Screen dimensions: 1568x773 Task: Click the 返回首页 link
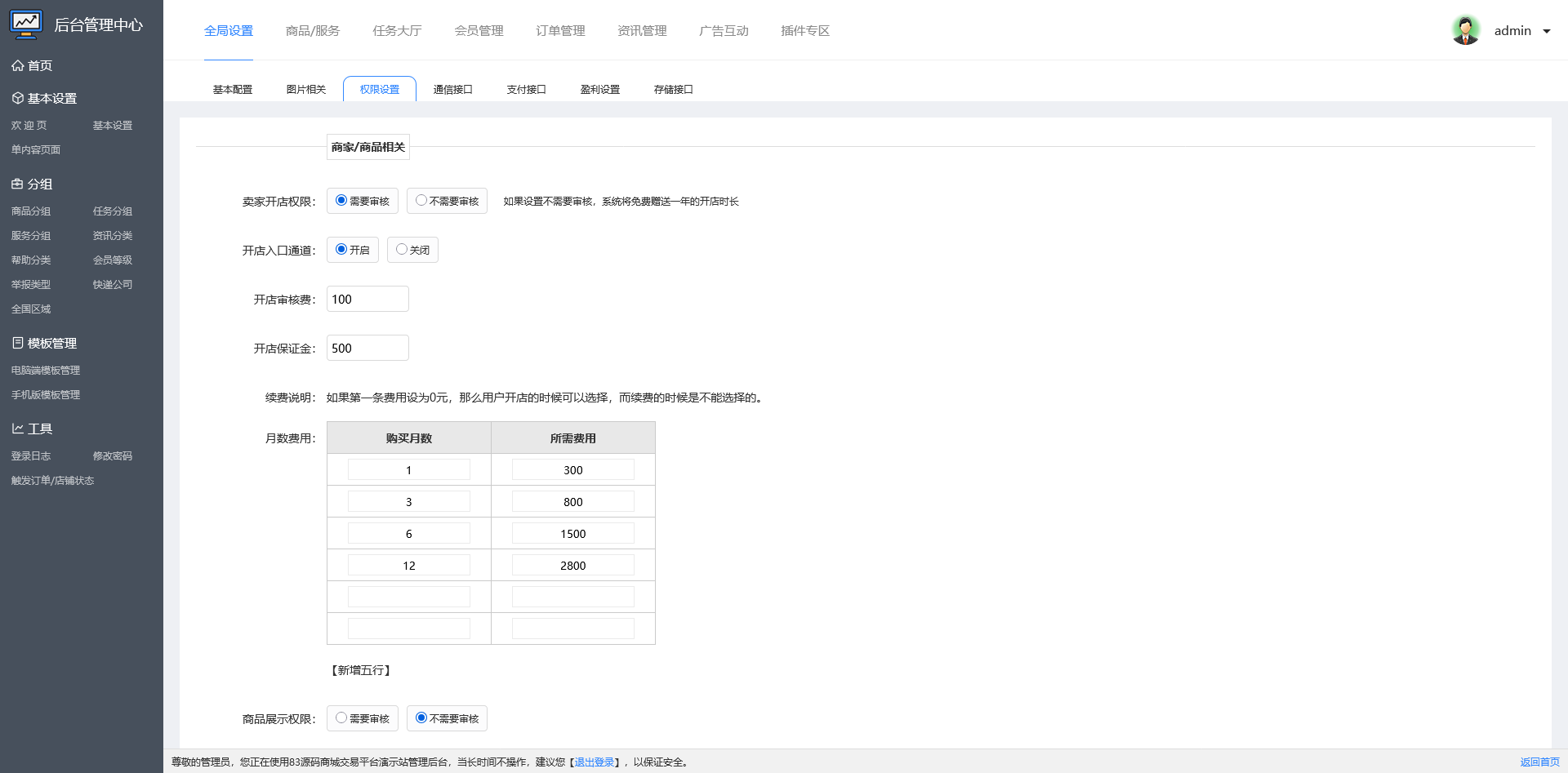coord(1539,762)
